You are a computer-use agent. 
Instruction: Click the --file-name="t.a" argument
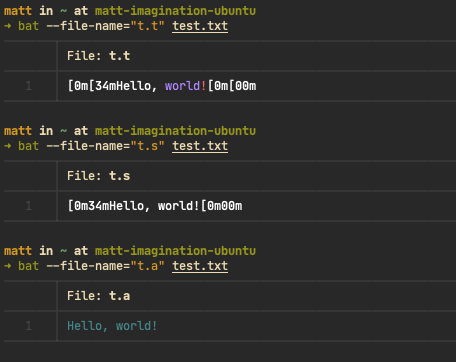pyautogui.click(x=106, y=266)
